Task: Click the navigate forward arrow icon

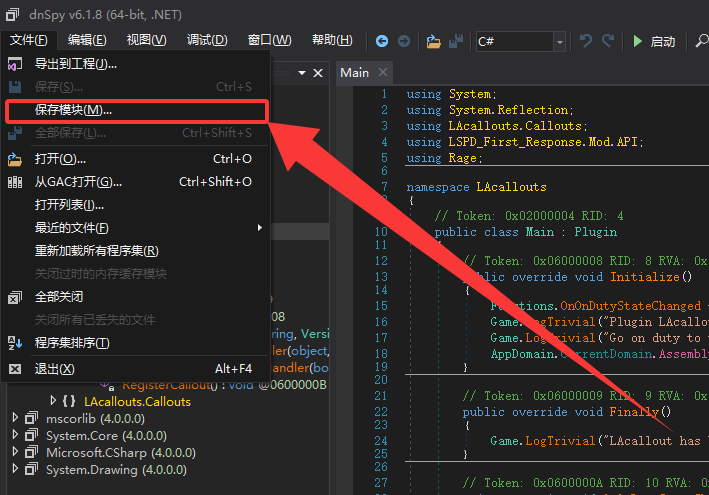Action: (x=404, y=41)
